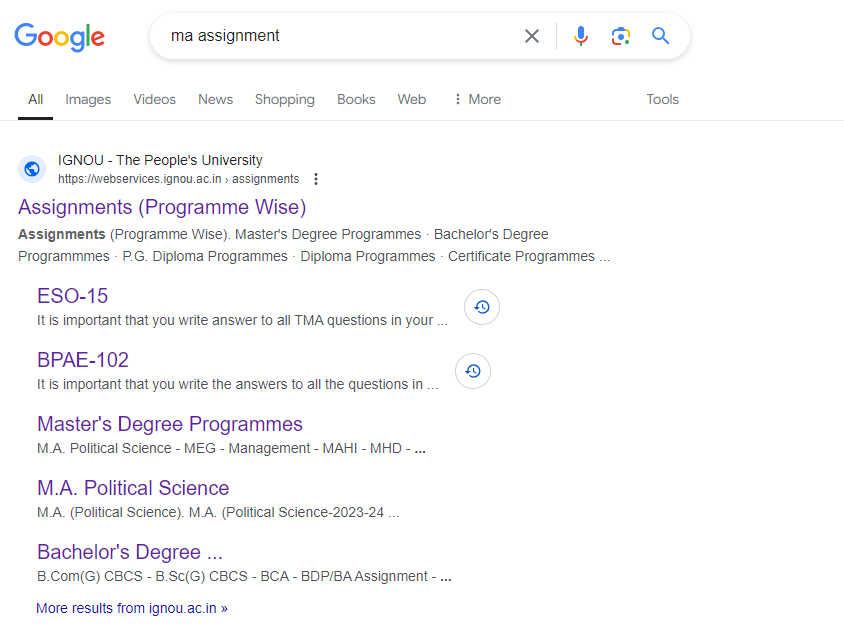This screenshot has width=844, height=628.
Task: Select the Videos search filter
Action: (154, 99)
